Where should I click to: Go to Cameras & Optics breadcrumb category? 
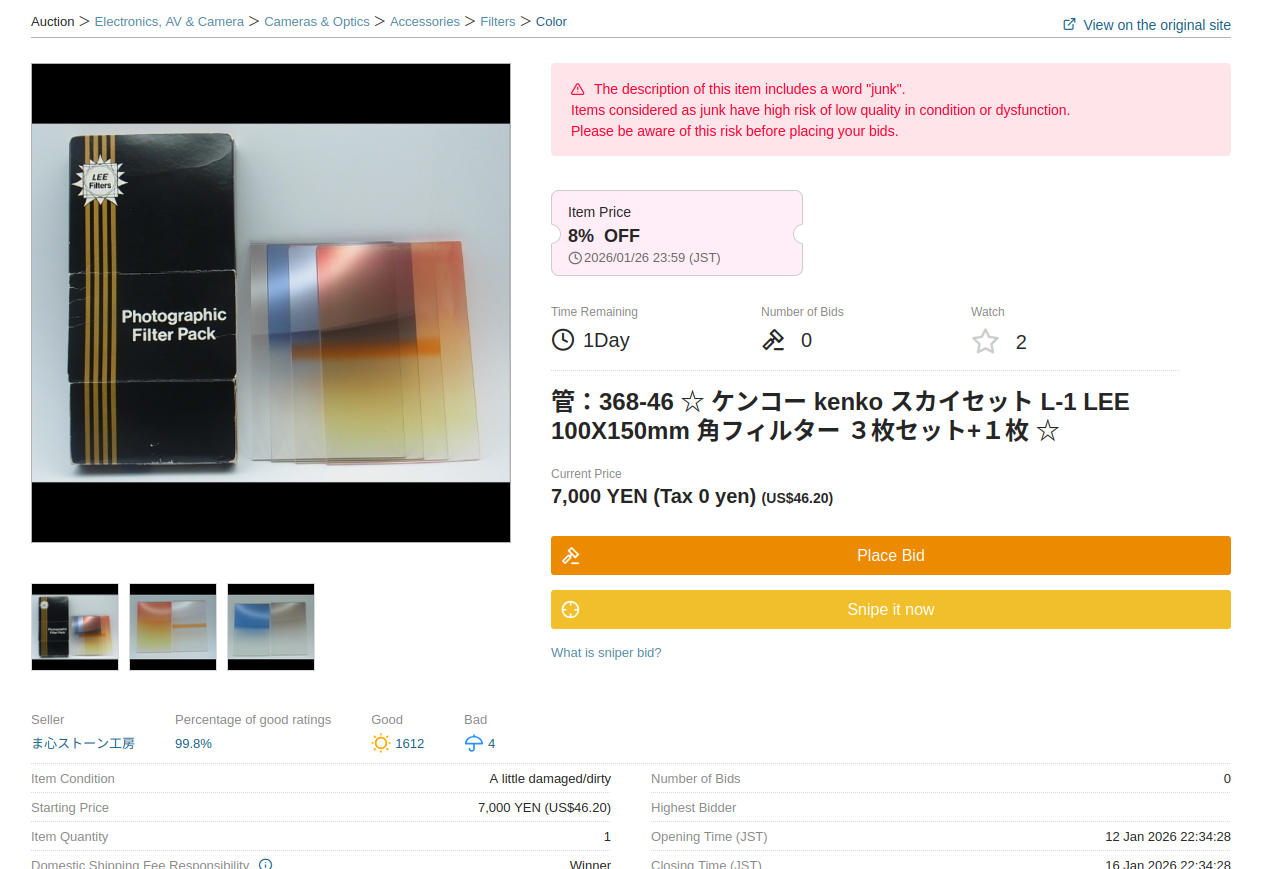tap(317, 21)
